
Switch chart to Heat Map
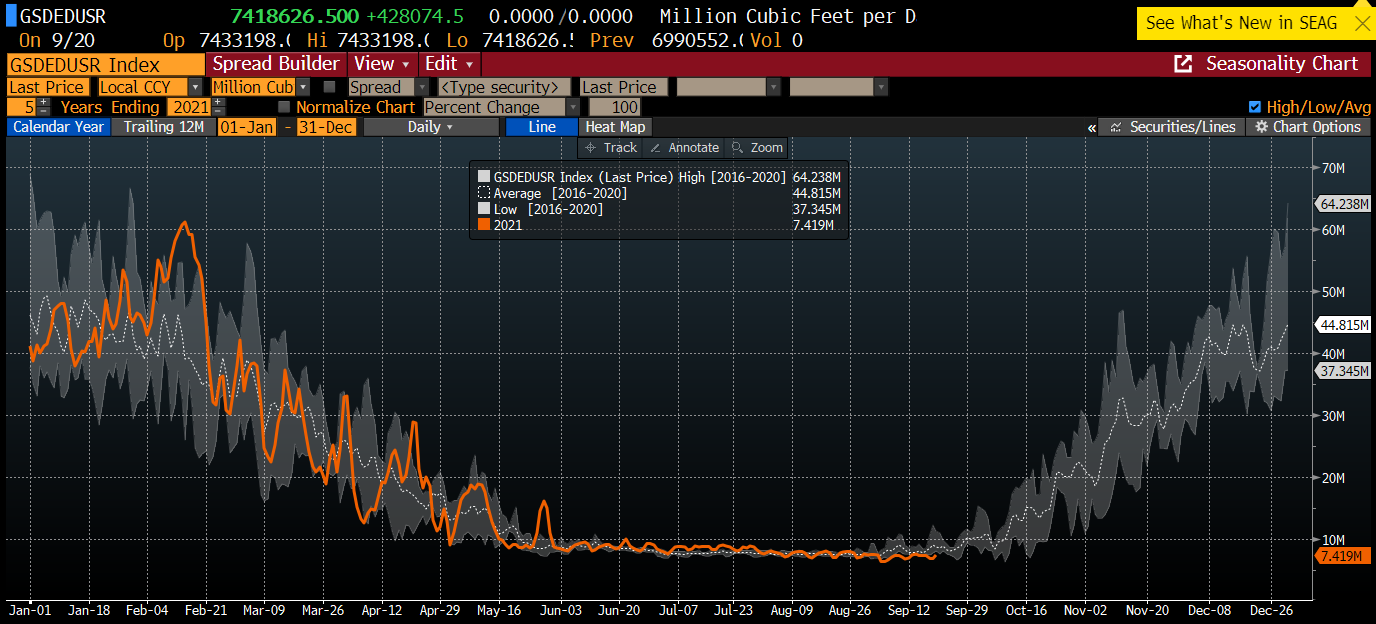614,127
